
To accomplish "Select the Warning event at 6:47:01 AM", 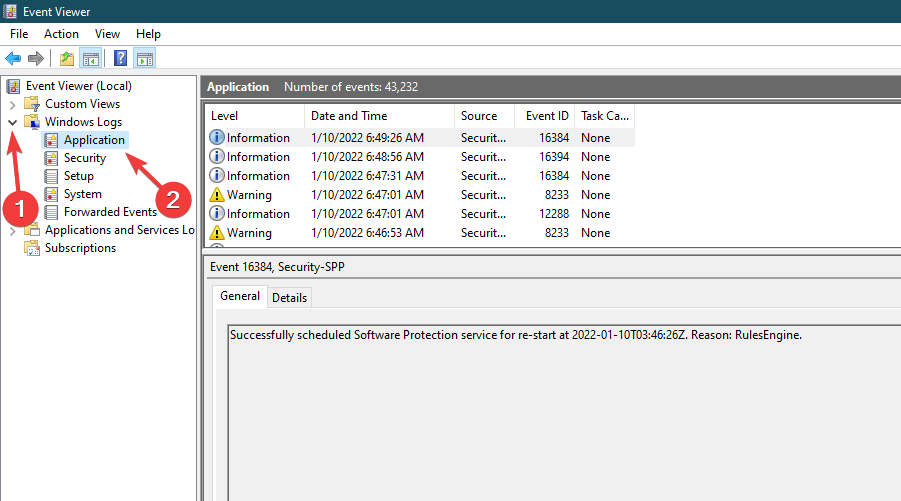I will point(421,195).
